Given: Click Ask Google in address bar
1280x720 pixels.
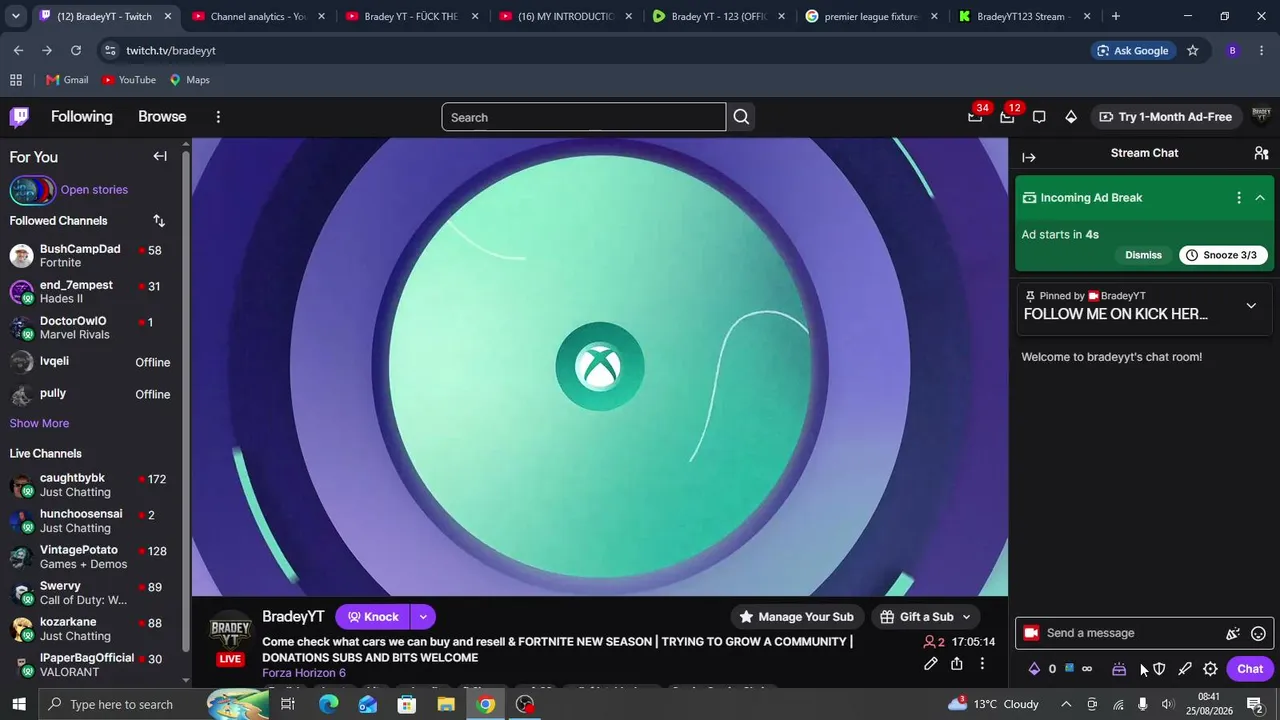Looking at the screenshot, I should pos(1133,50).
